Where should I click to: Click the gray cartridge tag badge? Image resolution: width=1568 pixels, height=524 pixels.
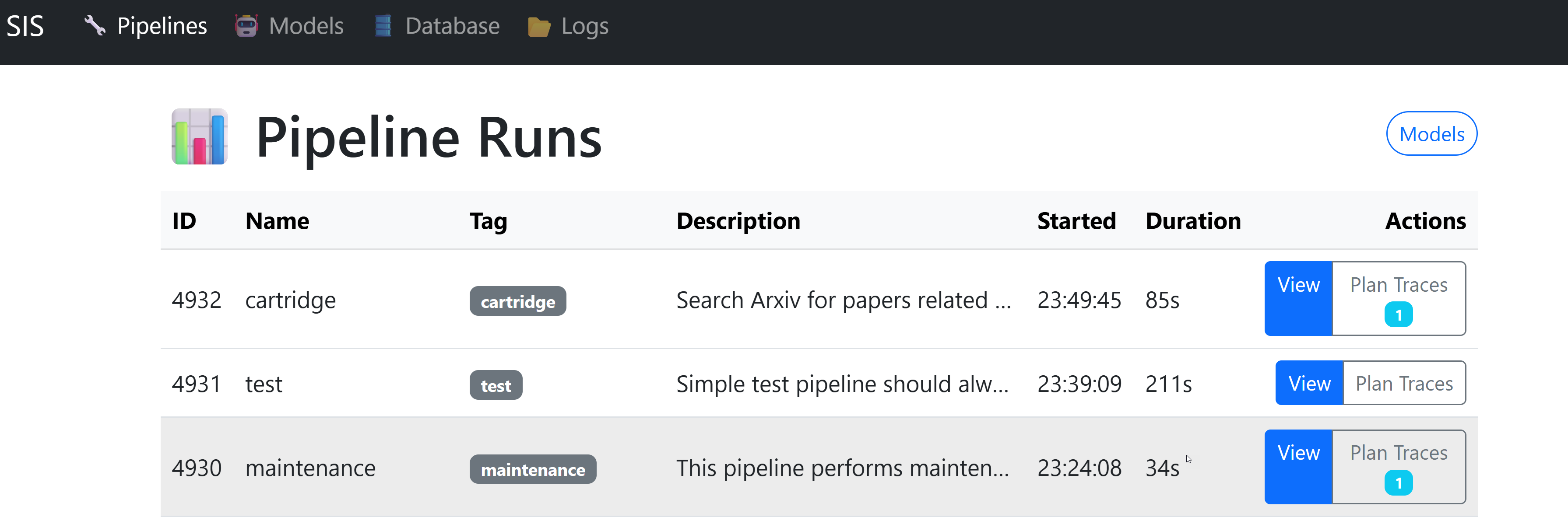[517, 301]
